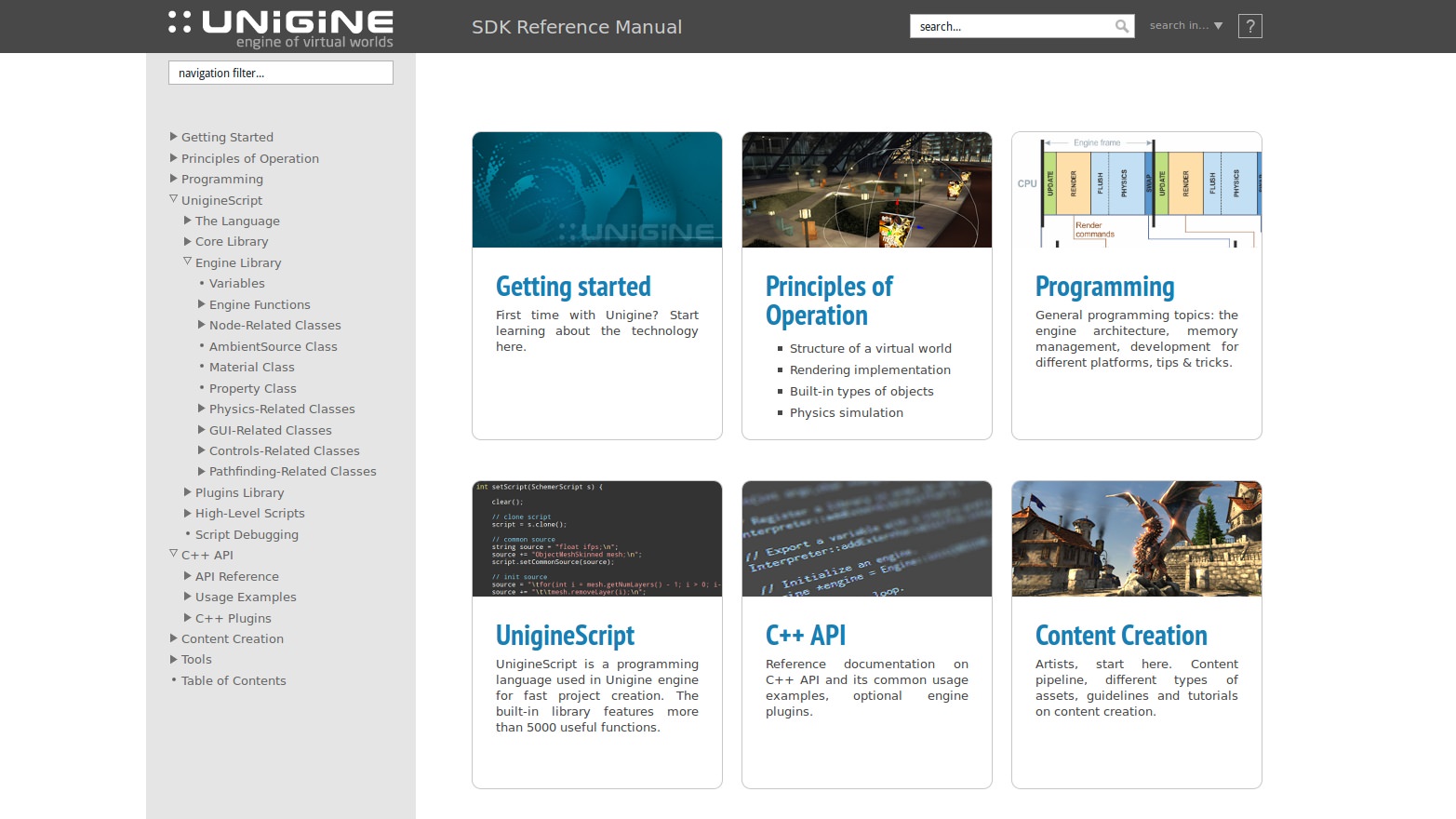The image size is (1456, 819).
Task: Expand the Getting Started tree arrow
Action: coord(173,137)
